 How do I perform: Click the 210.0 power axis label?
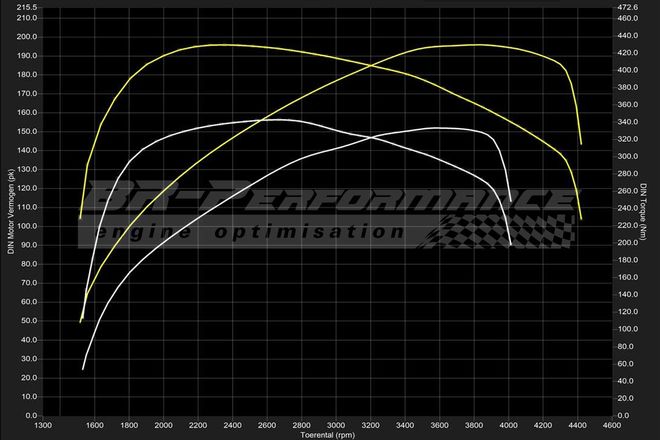pos(27,18)
